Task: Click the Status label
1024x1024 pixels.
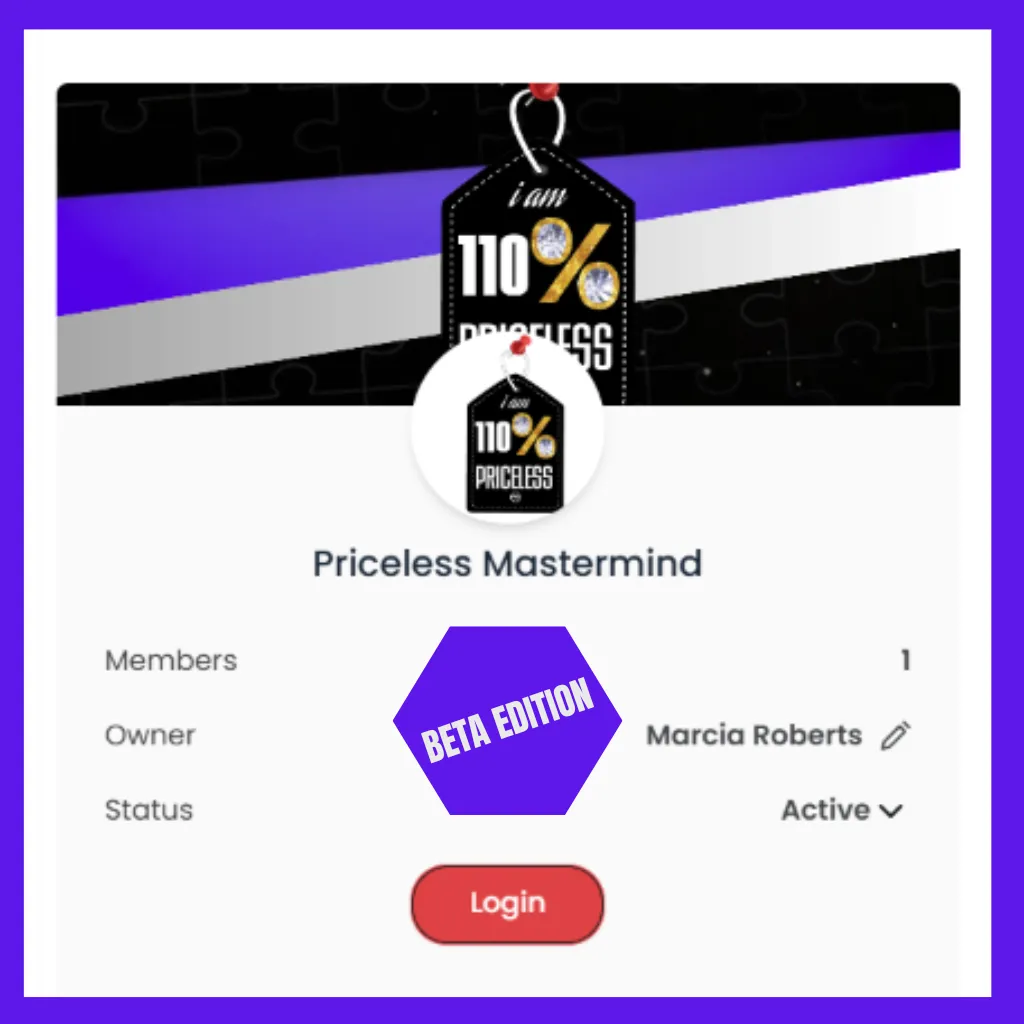Action: coord(149,810)
